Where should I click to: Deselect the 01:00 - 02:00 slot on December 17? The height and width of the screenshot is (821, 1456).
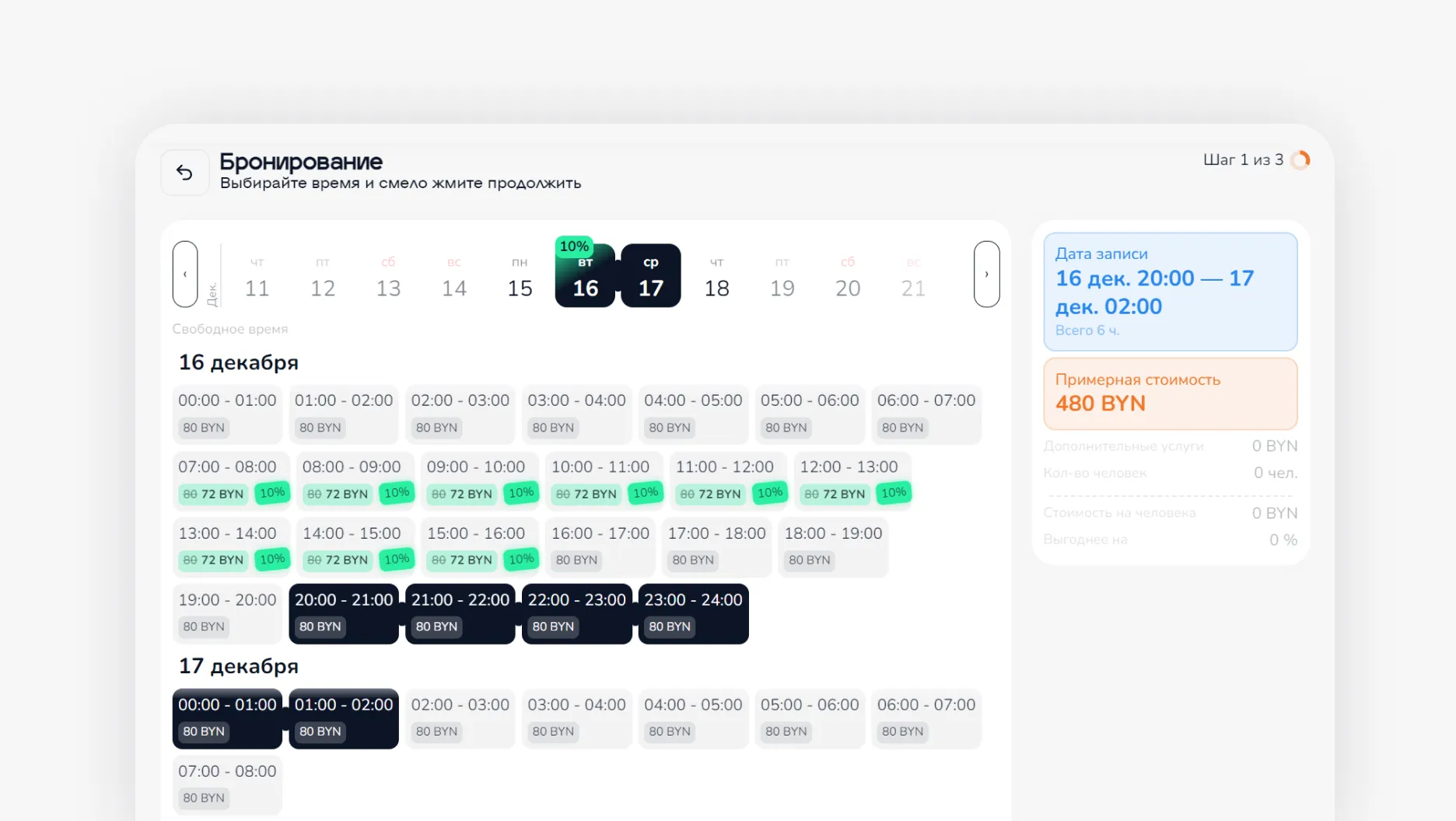click(343, 718)
